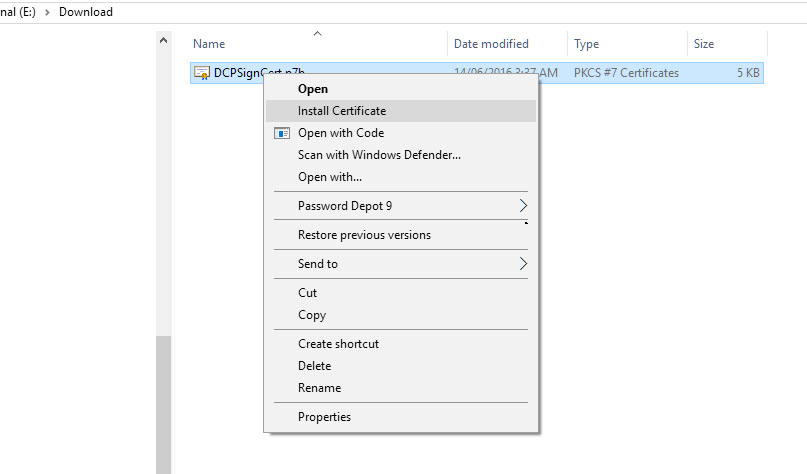Screen dimensions: 807x474
Task: Click the DCPSignCert.p7b certificate file icon
Action: (x=201, y=73)
